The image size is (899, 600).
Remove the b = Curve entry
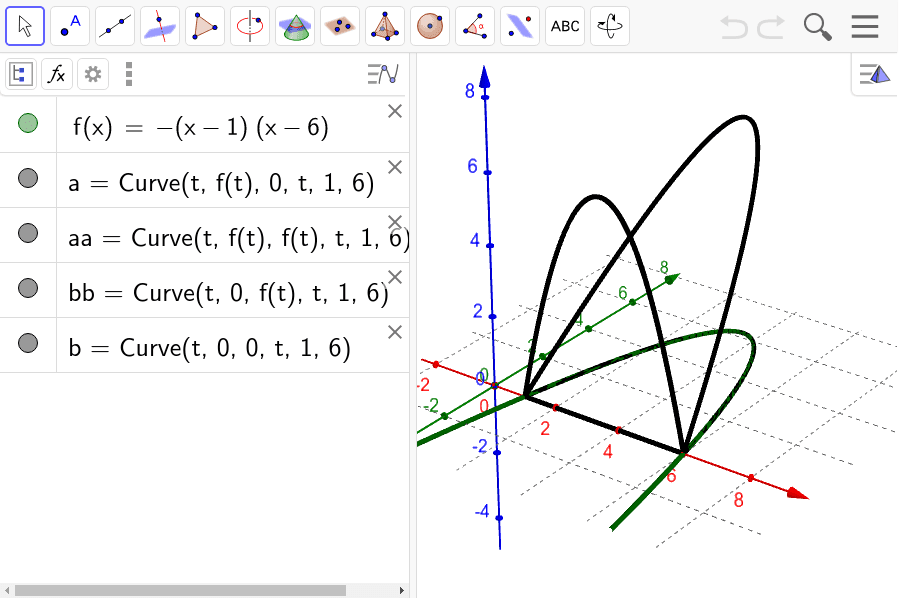(x=395, y=331)
